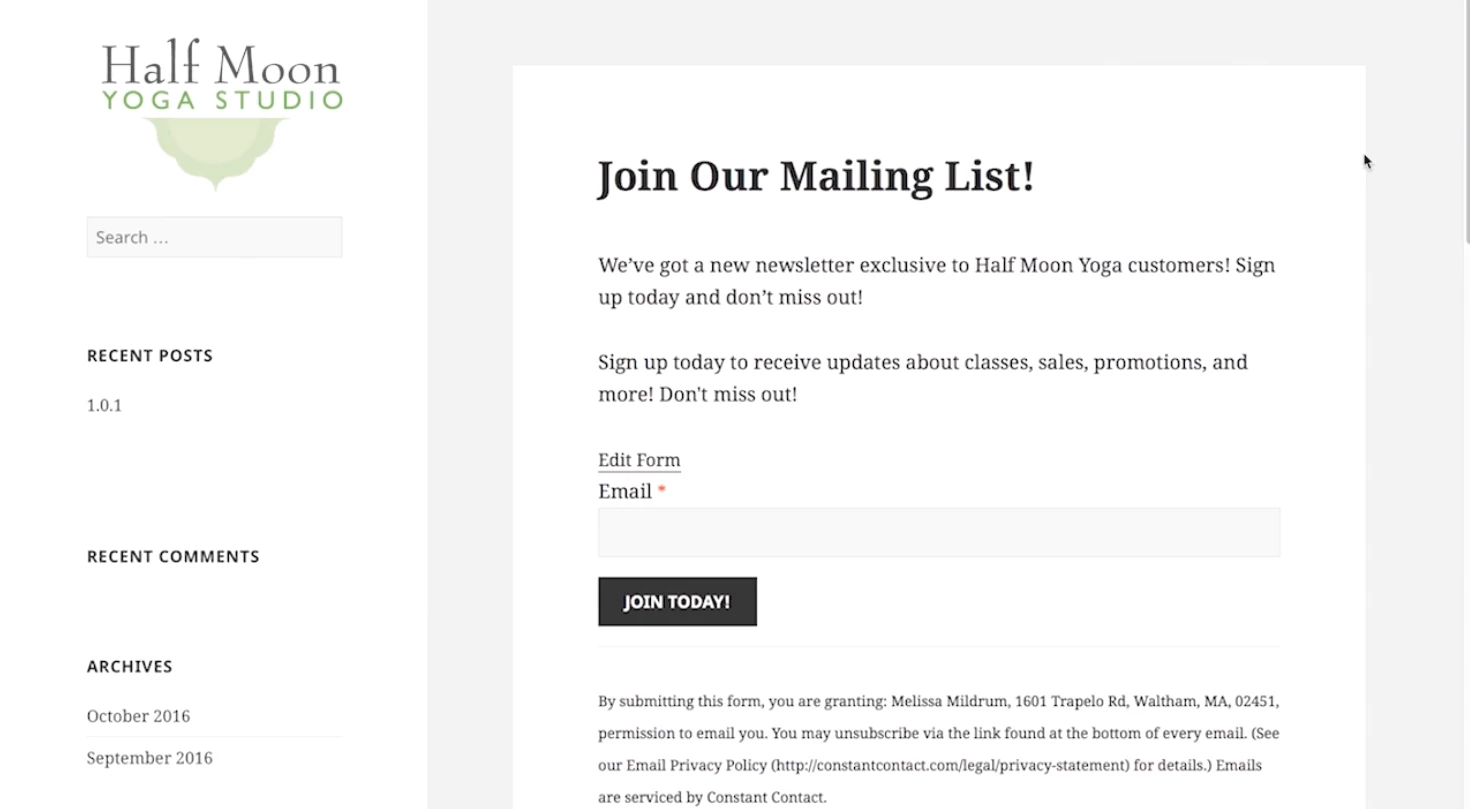Open the October 2016 archive
1470x809 pixels.
point(138,716)
